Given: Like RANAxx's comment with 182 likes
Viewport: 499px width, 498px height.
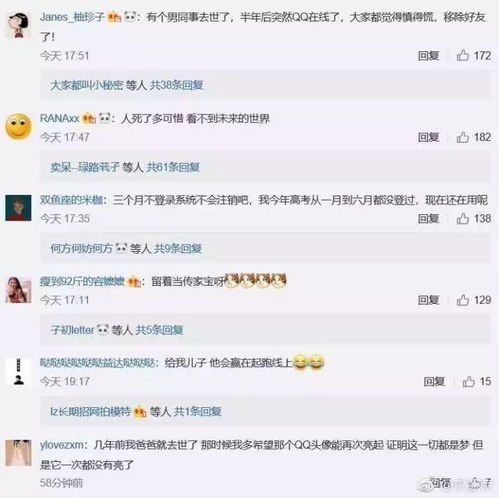Looking at the screenshot, I should 463,137.
